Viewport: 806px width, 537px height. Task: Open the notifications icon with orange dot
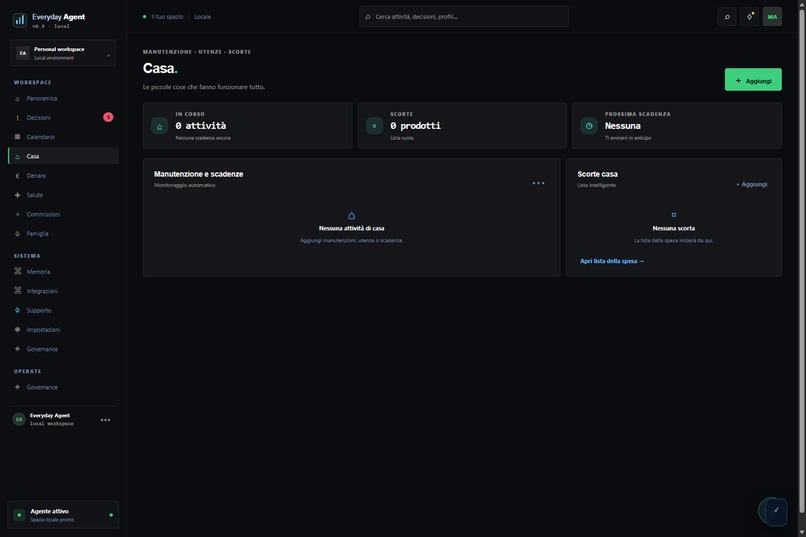pyautogui.click(x=749, y=17)
